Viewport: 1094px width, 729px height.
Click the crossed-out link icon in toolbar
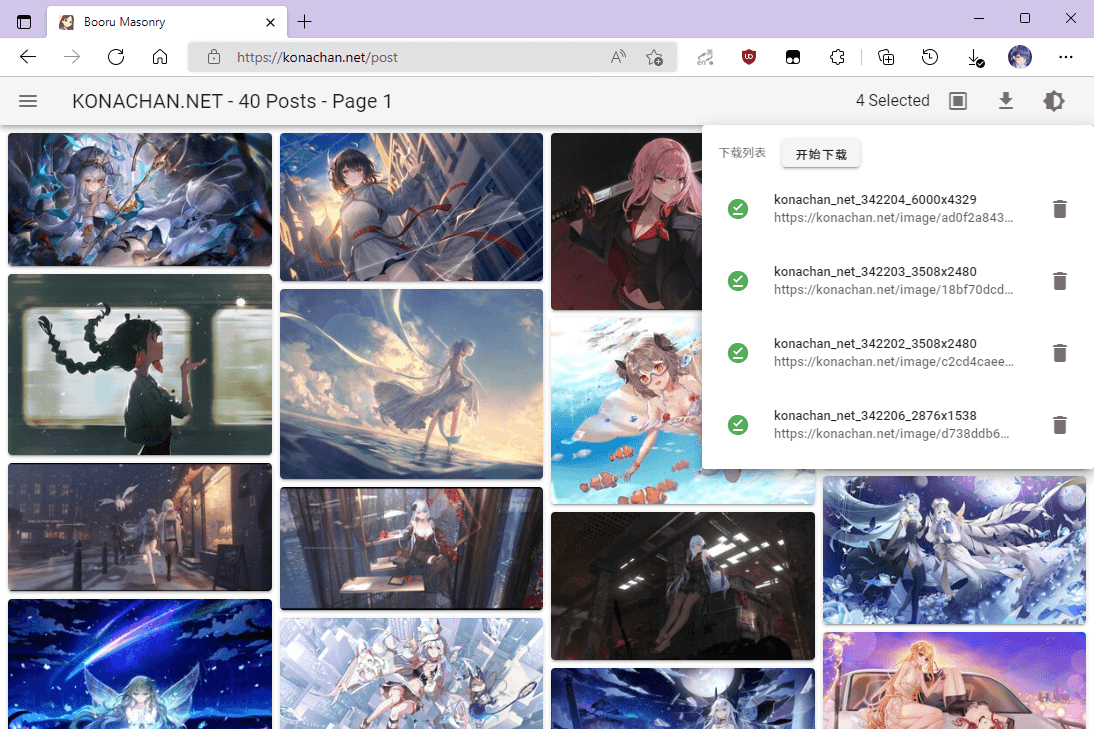click(x=705, y=57)
